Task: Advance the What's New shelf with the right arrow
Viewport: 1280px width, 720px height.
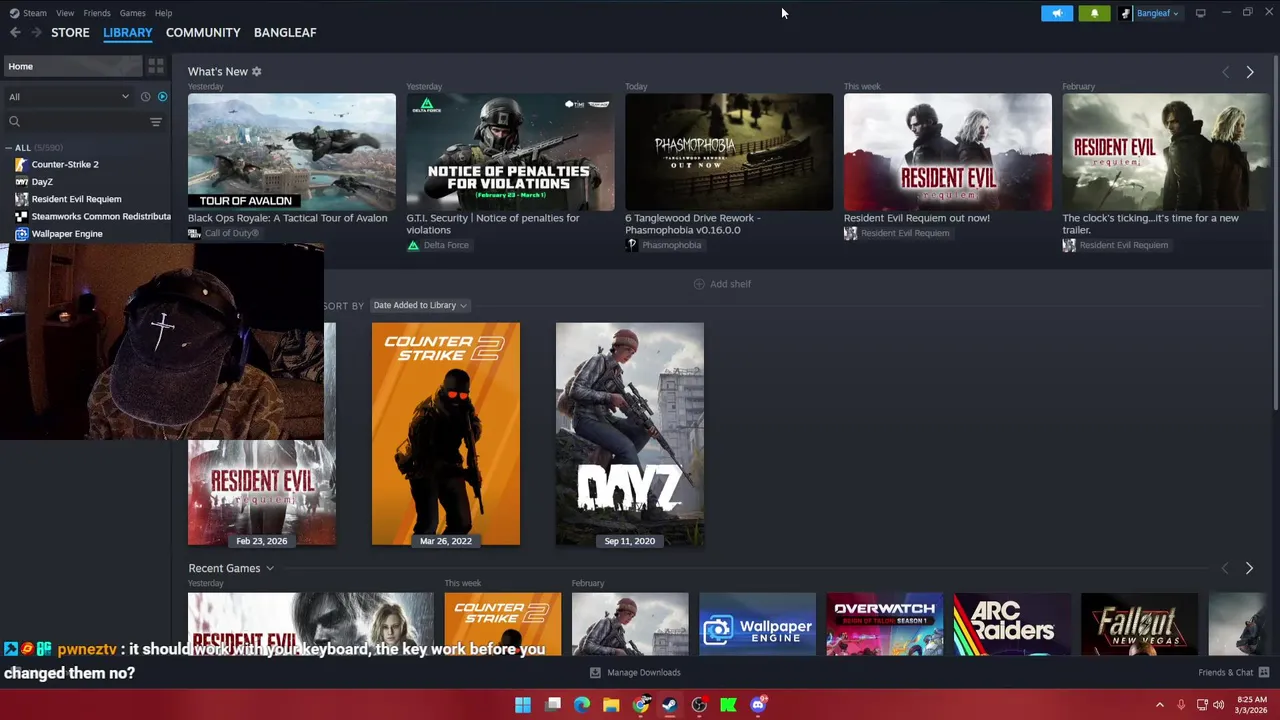Action: [x=1250, y=72]
